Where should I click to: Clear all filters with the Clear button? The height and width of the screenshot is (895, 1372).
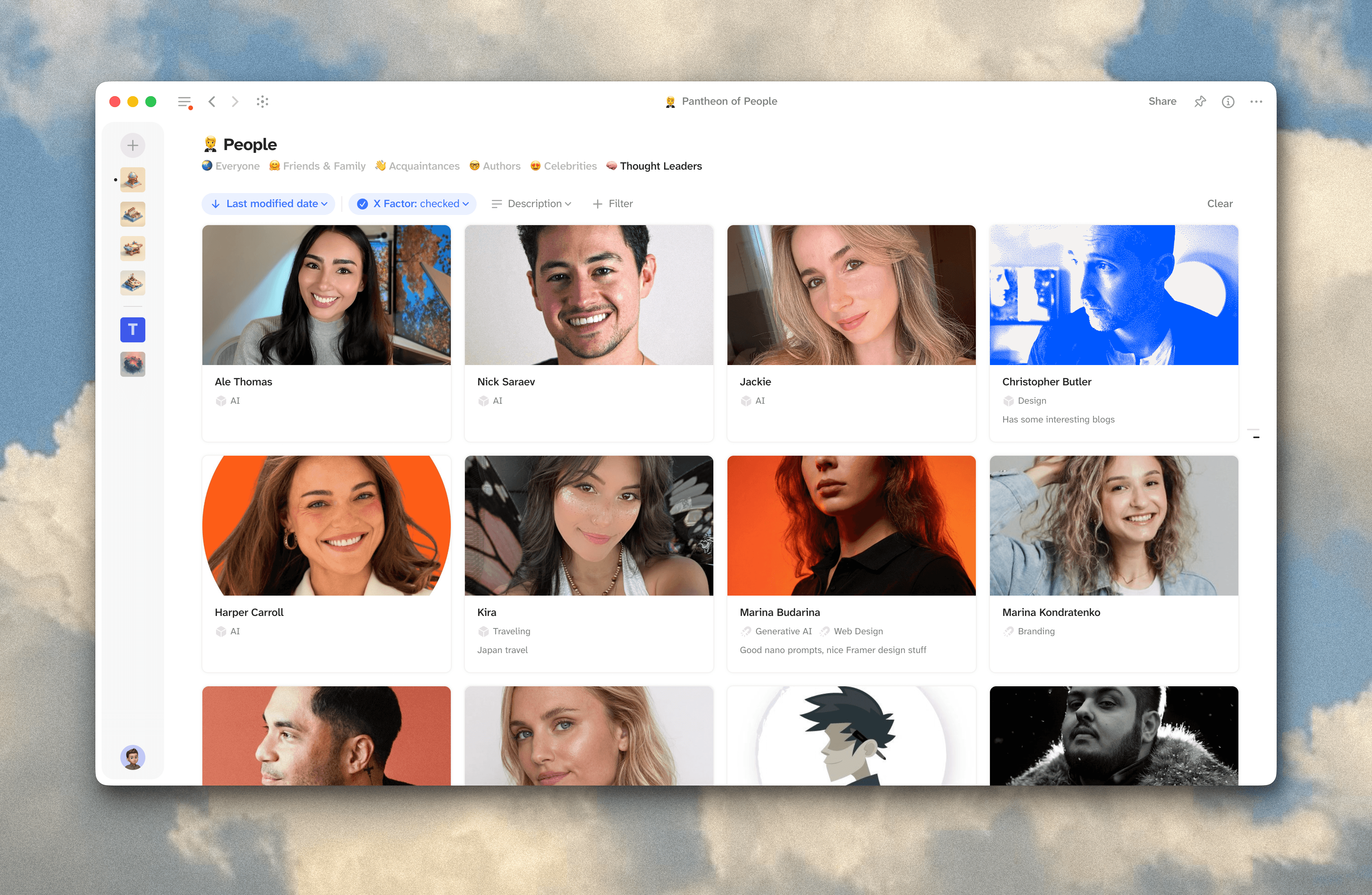point(1219,204)
